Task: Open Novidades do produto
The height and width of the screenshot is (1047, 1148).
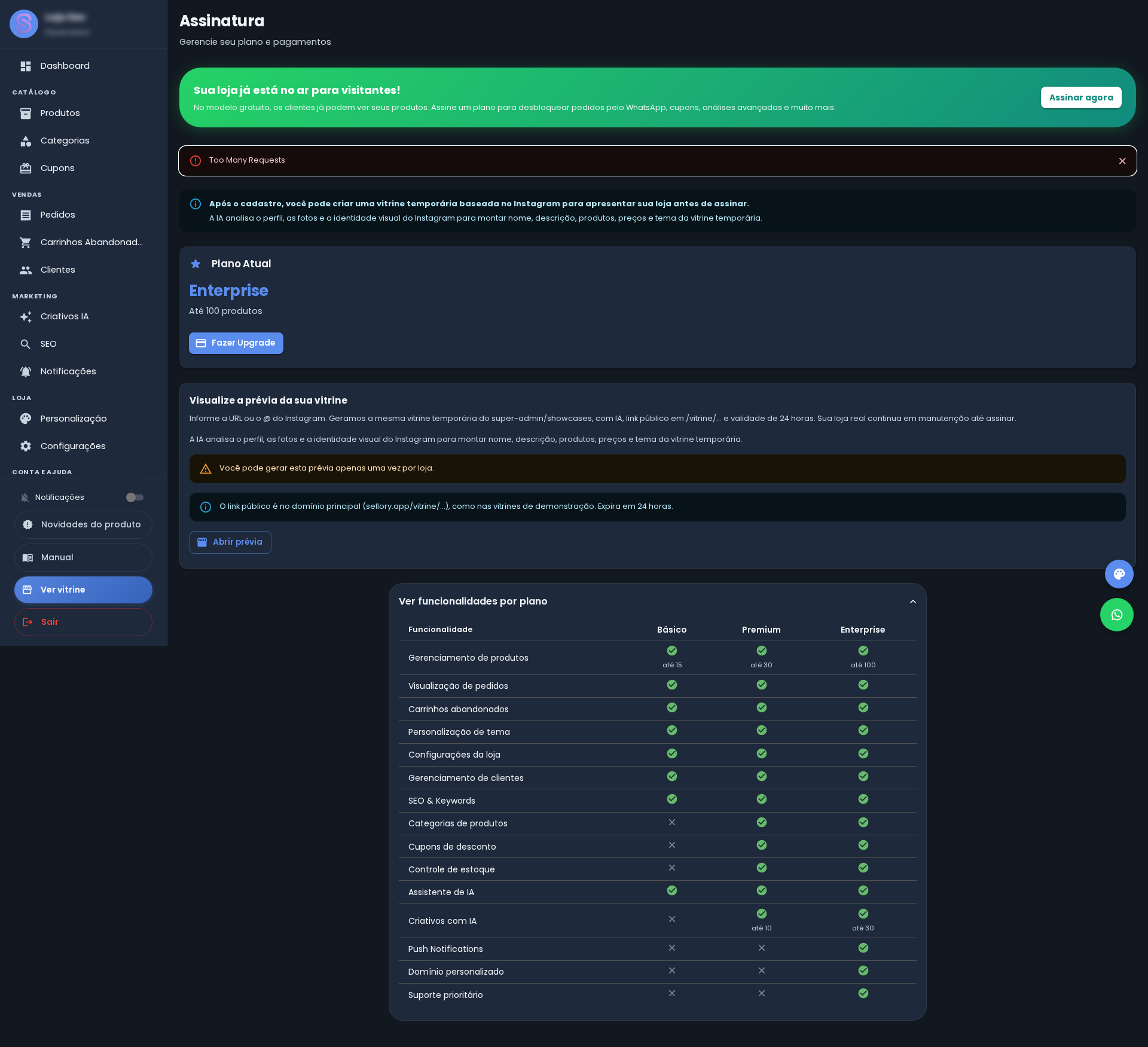Action: pos(83,525)
